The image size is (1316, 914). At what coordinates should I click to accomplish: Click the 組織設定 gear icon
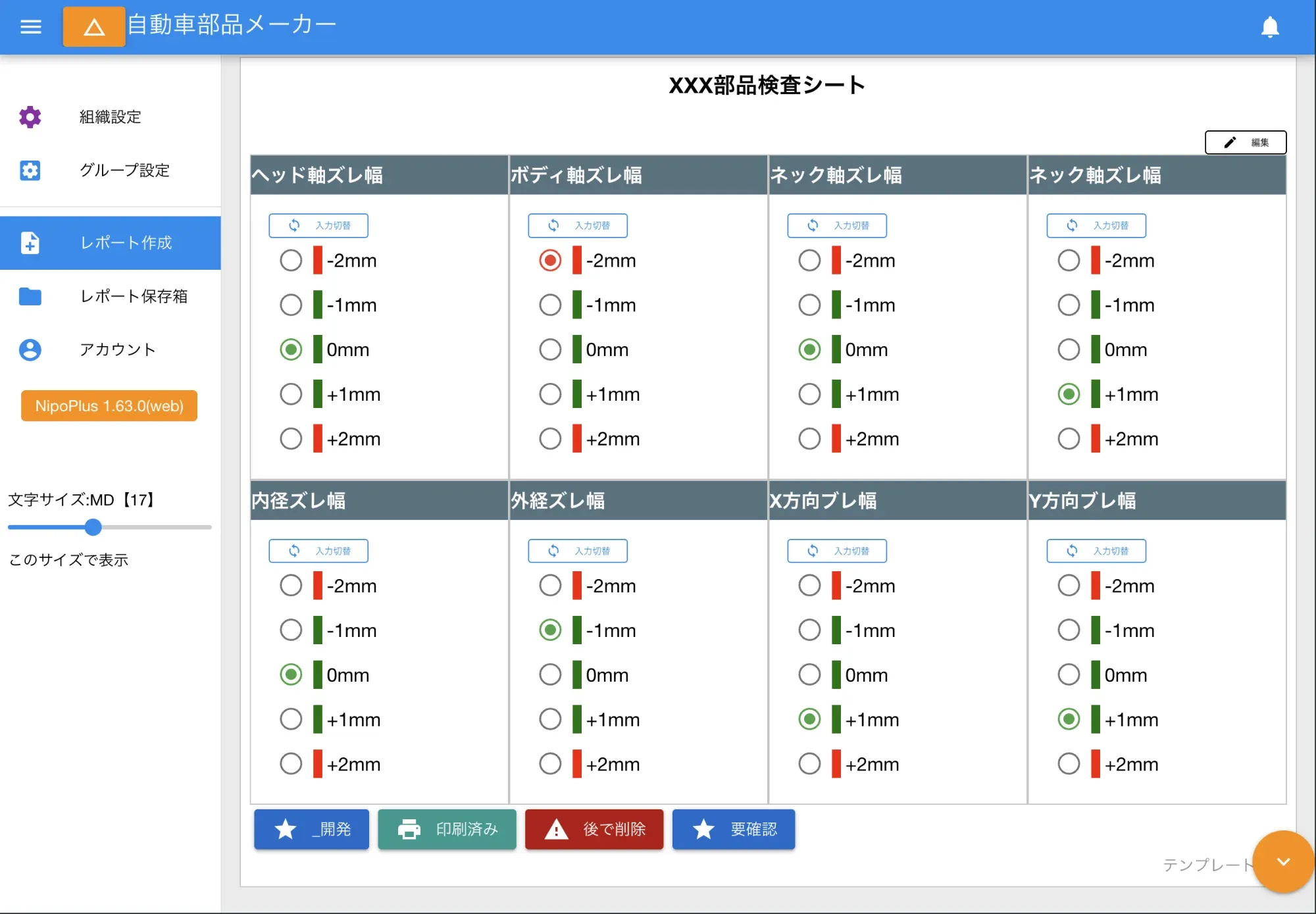(x=30, y=116)
